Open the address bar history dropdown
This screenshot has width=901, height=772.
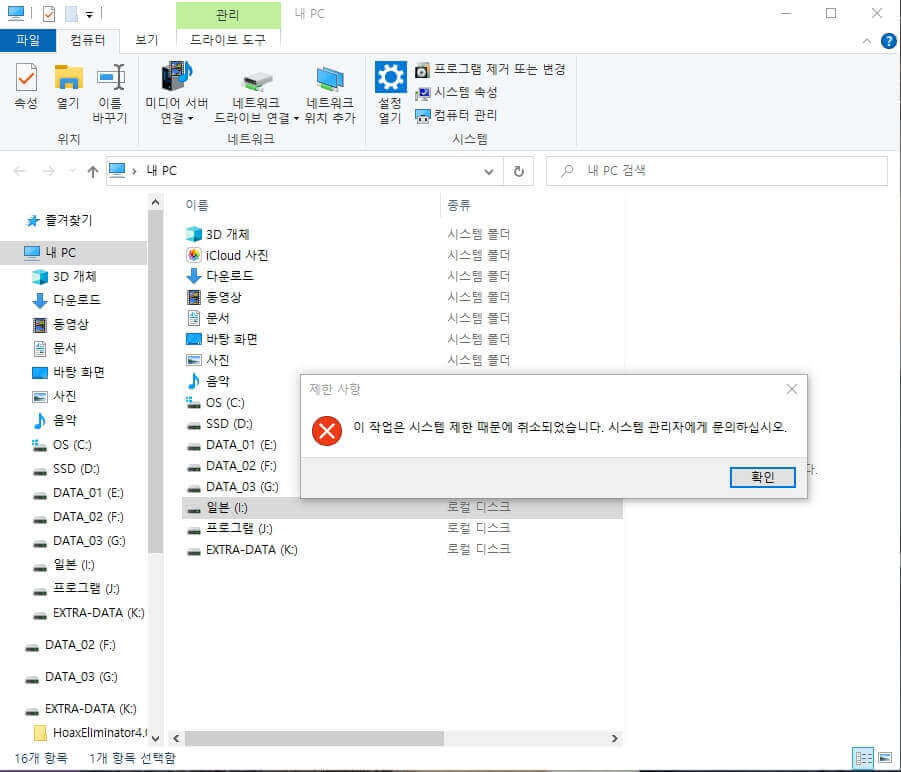point(488,171)
